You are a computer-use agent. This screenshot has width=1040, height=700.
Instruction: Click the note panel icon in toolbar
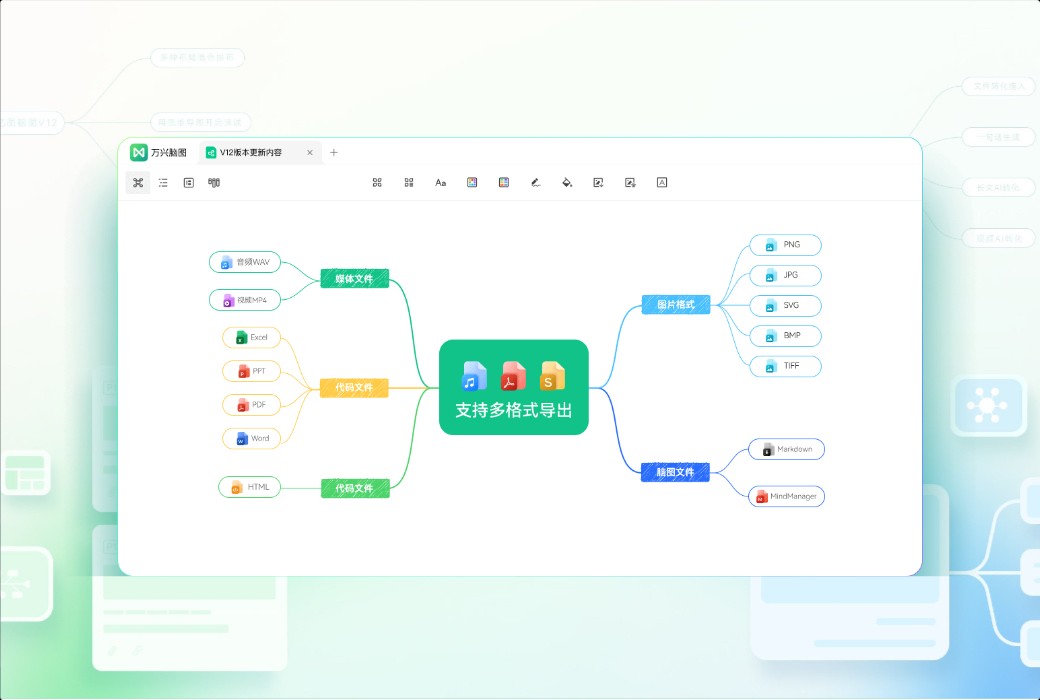188,182
